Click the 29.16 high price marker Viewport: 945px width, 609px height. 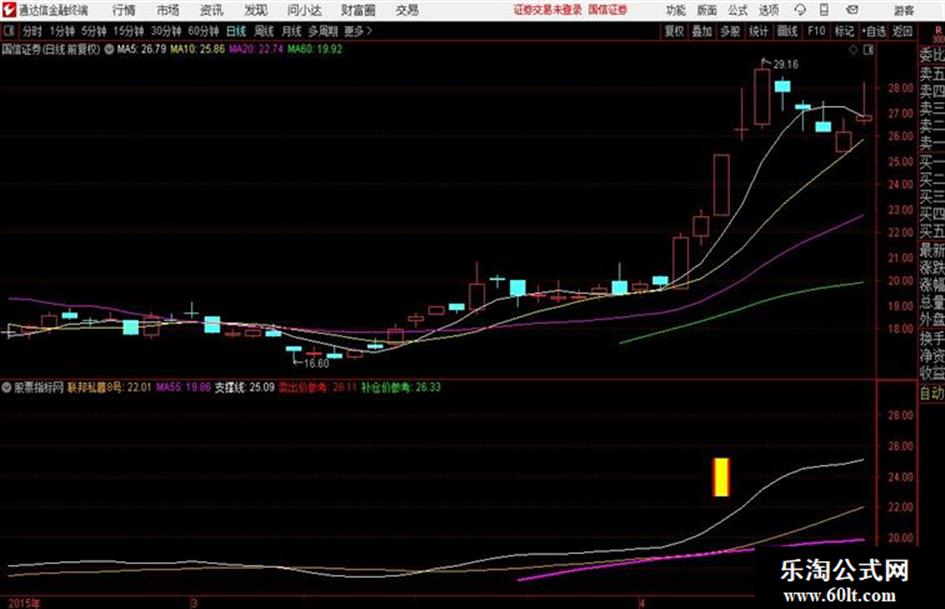tap(786, 65)
